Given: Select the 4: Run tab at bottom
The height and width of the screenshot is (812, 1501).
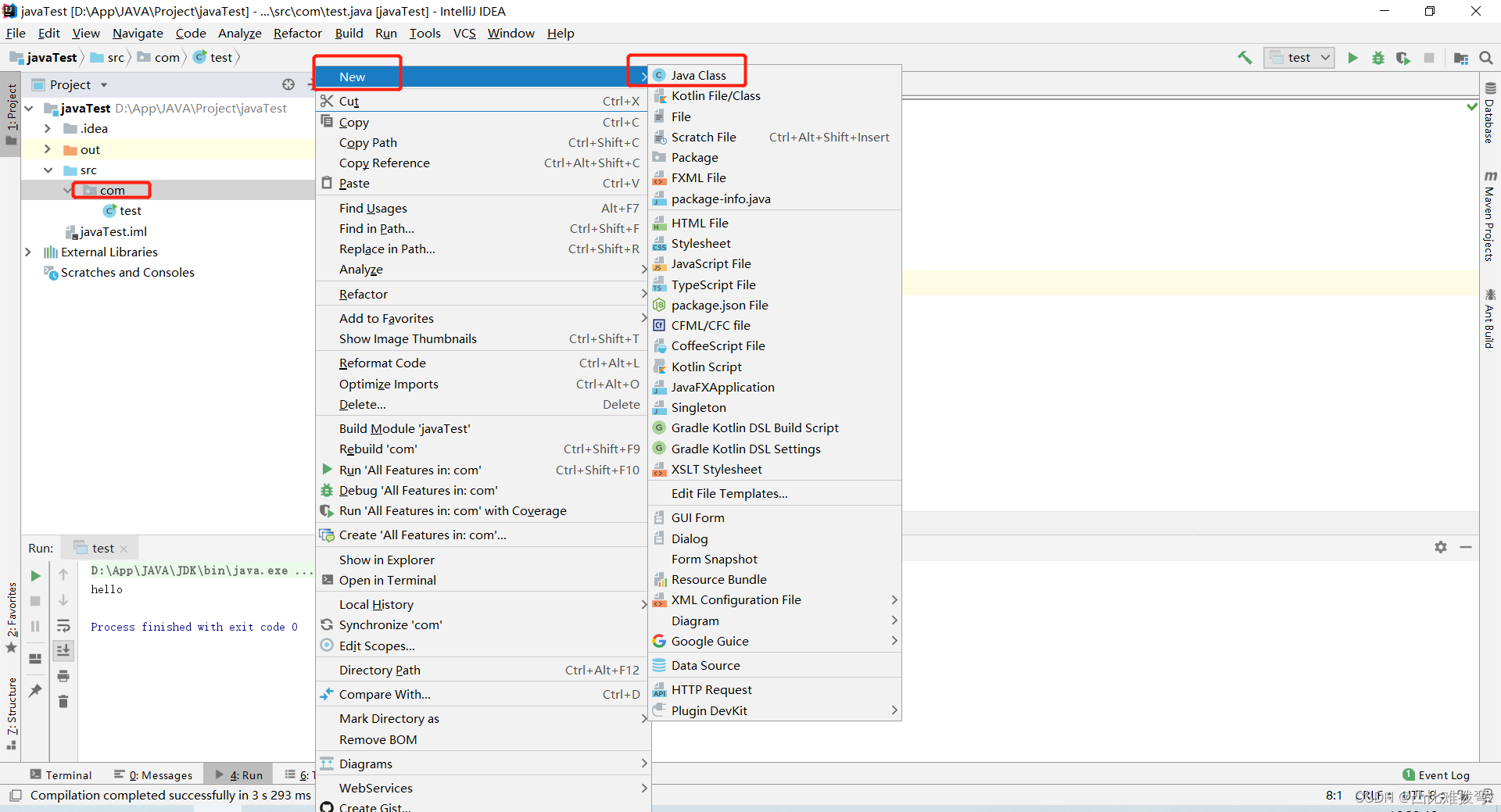Looking at the screenshot, I should point(238,775).
